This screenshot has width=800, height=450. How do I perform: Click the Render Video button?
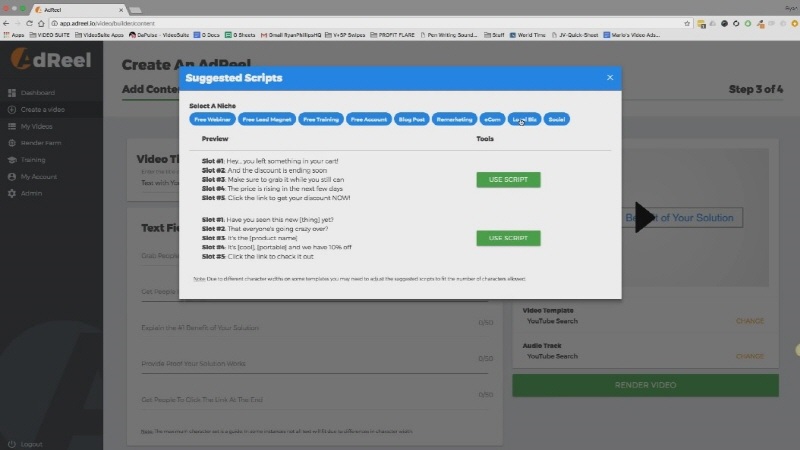pyautogui.click(x=645, y=385)
